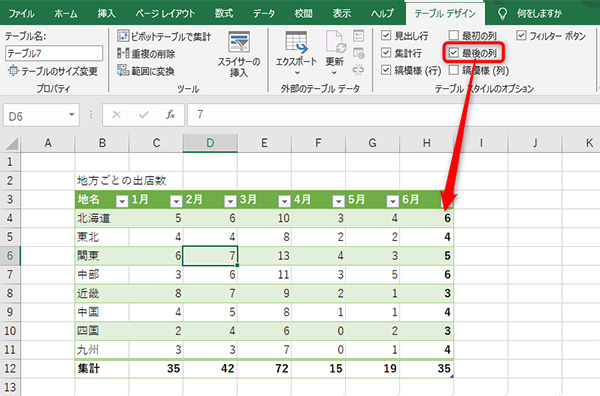Click cell with 北海道

tap(102, 218)
